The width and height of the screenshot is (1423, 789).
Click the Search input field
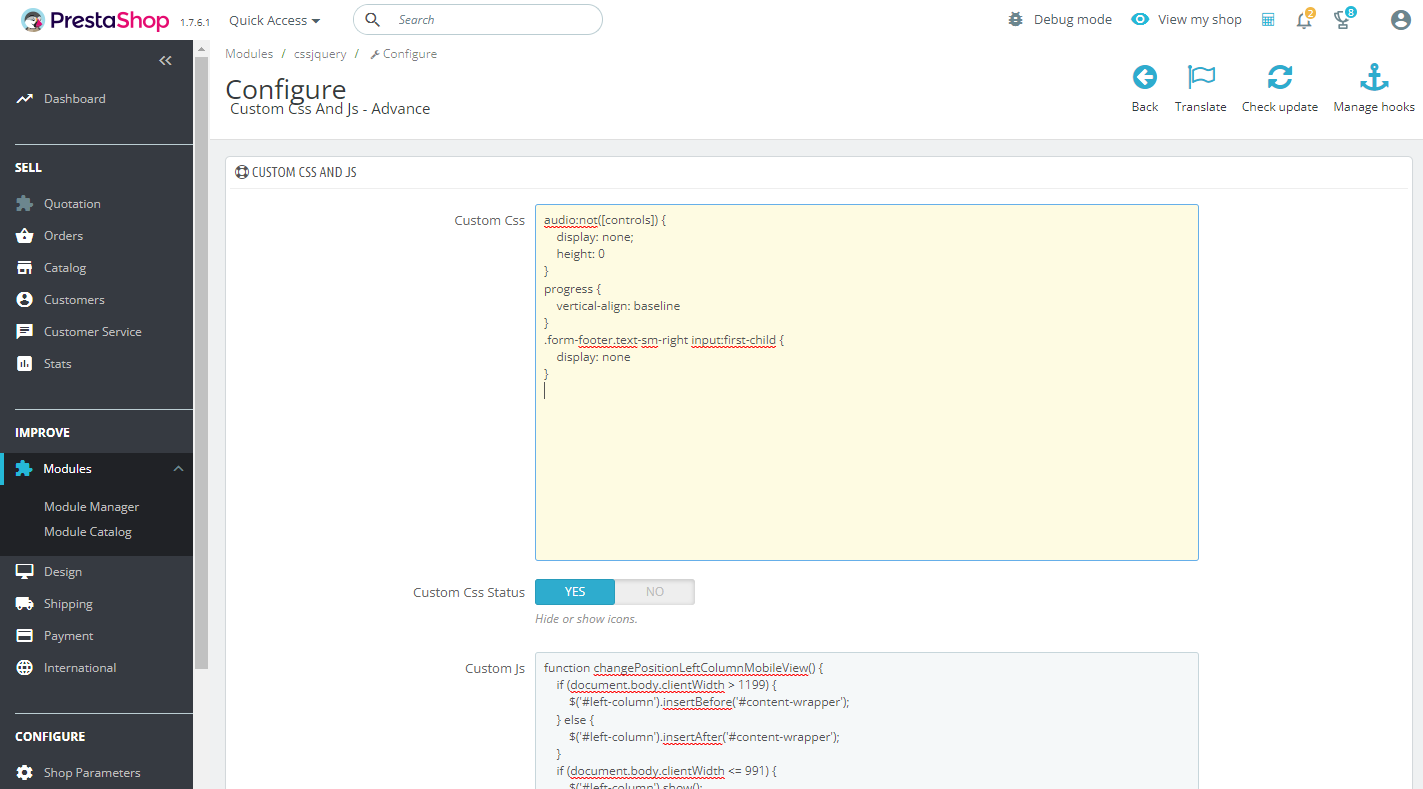click(x=478, y=20)
